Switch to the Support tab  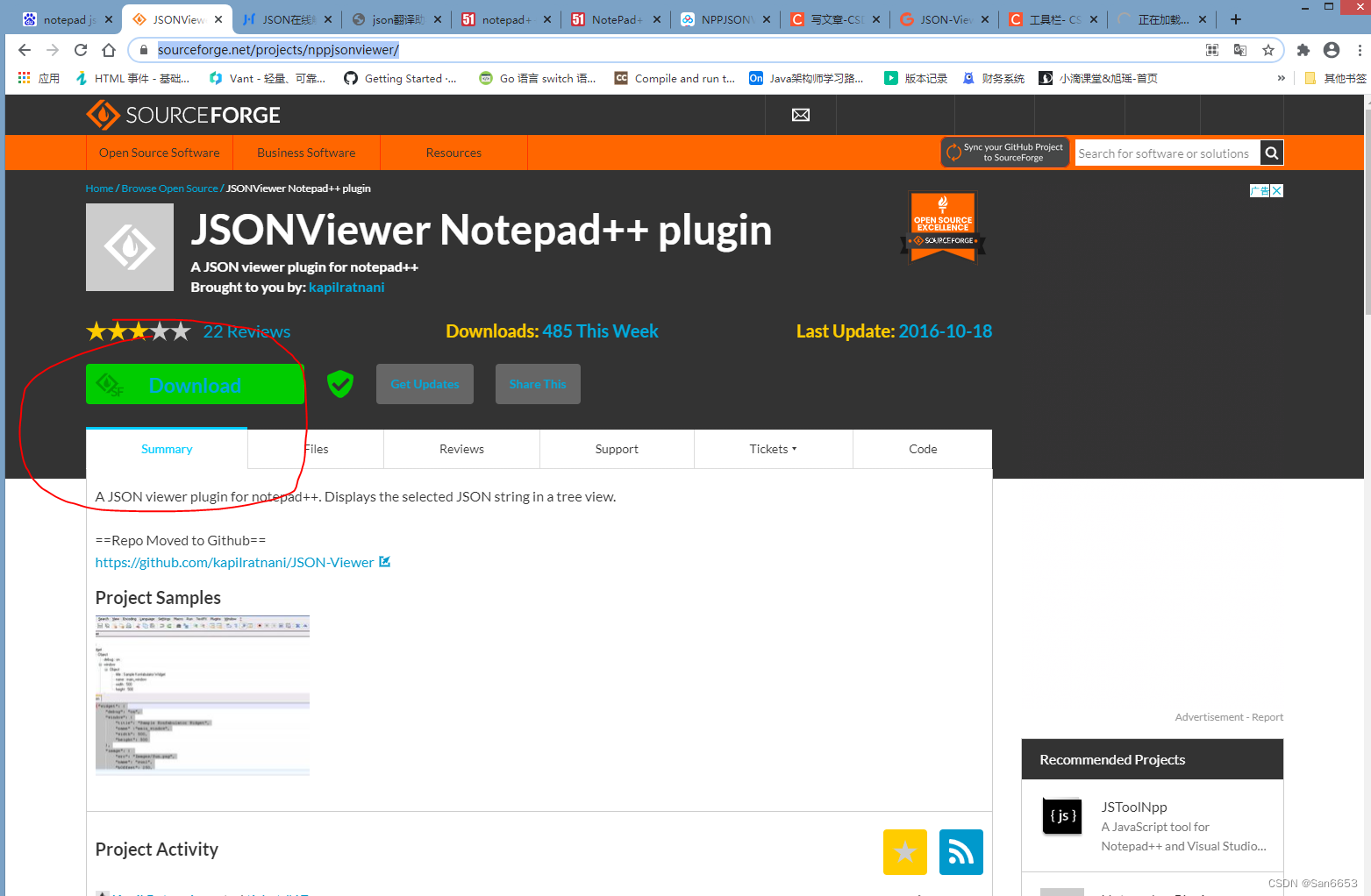[617, 449]
